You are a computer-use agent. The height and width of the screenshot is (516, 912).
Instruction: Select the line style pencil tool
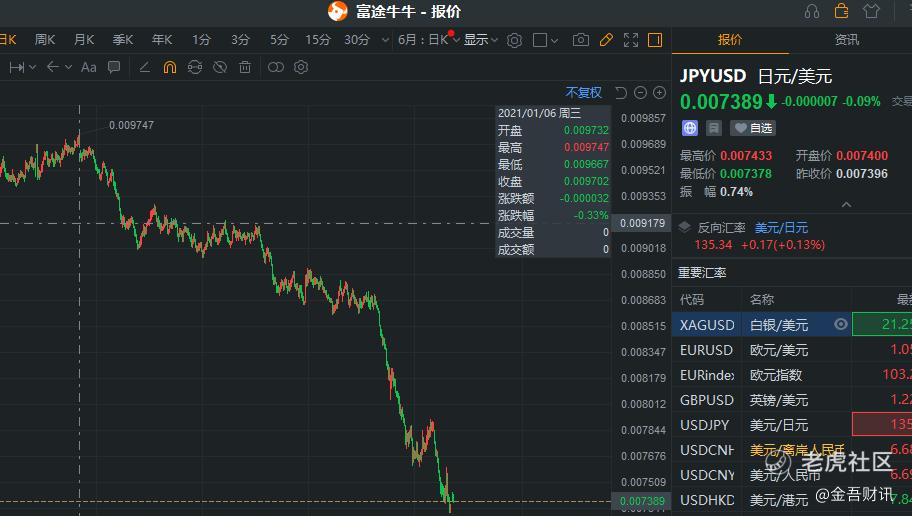click(x=145, y=67)
